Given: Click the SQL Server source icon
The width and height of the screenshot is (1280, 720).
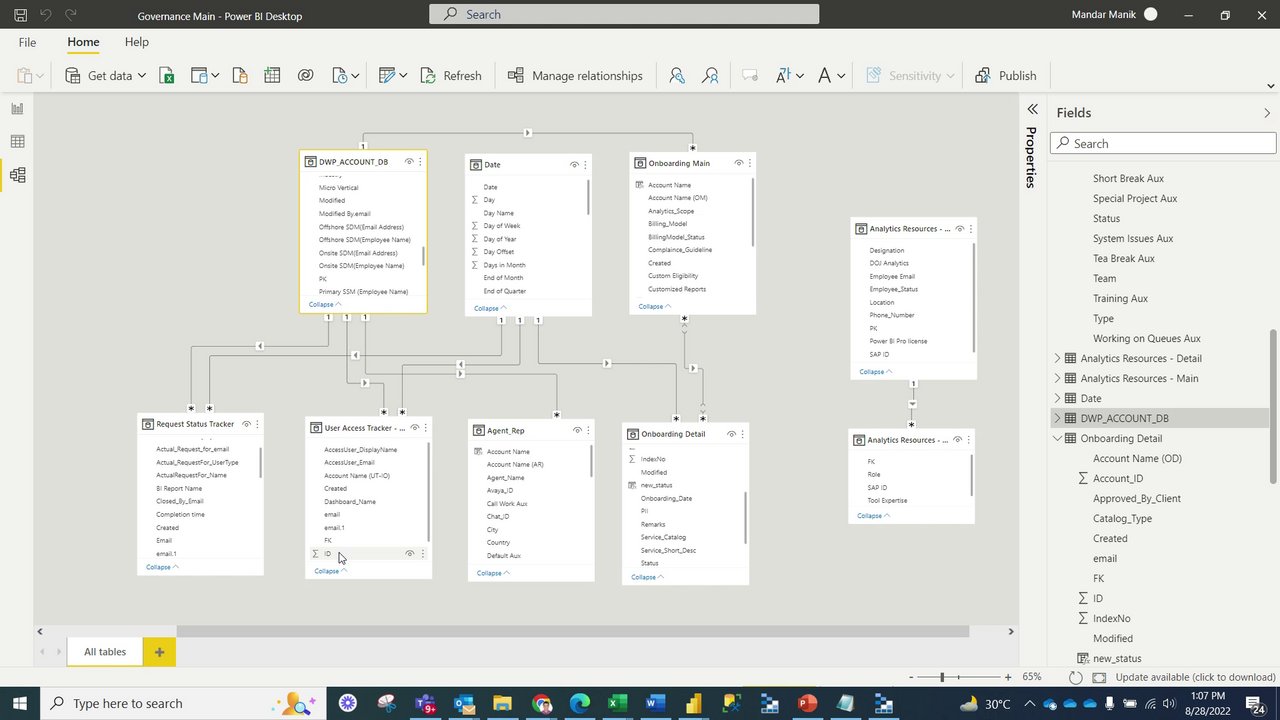Looking at the screenshot, I should tap(239, 76).
